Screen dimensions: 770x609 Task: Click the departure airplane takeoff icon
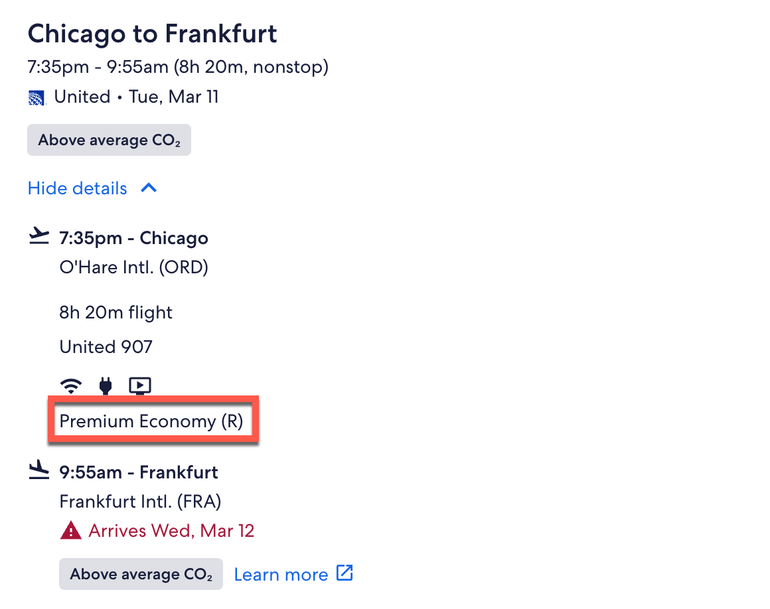(x=38, y=236)
